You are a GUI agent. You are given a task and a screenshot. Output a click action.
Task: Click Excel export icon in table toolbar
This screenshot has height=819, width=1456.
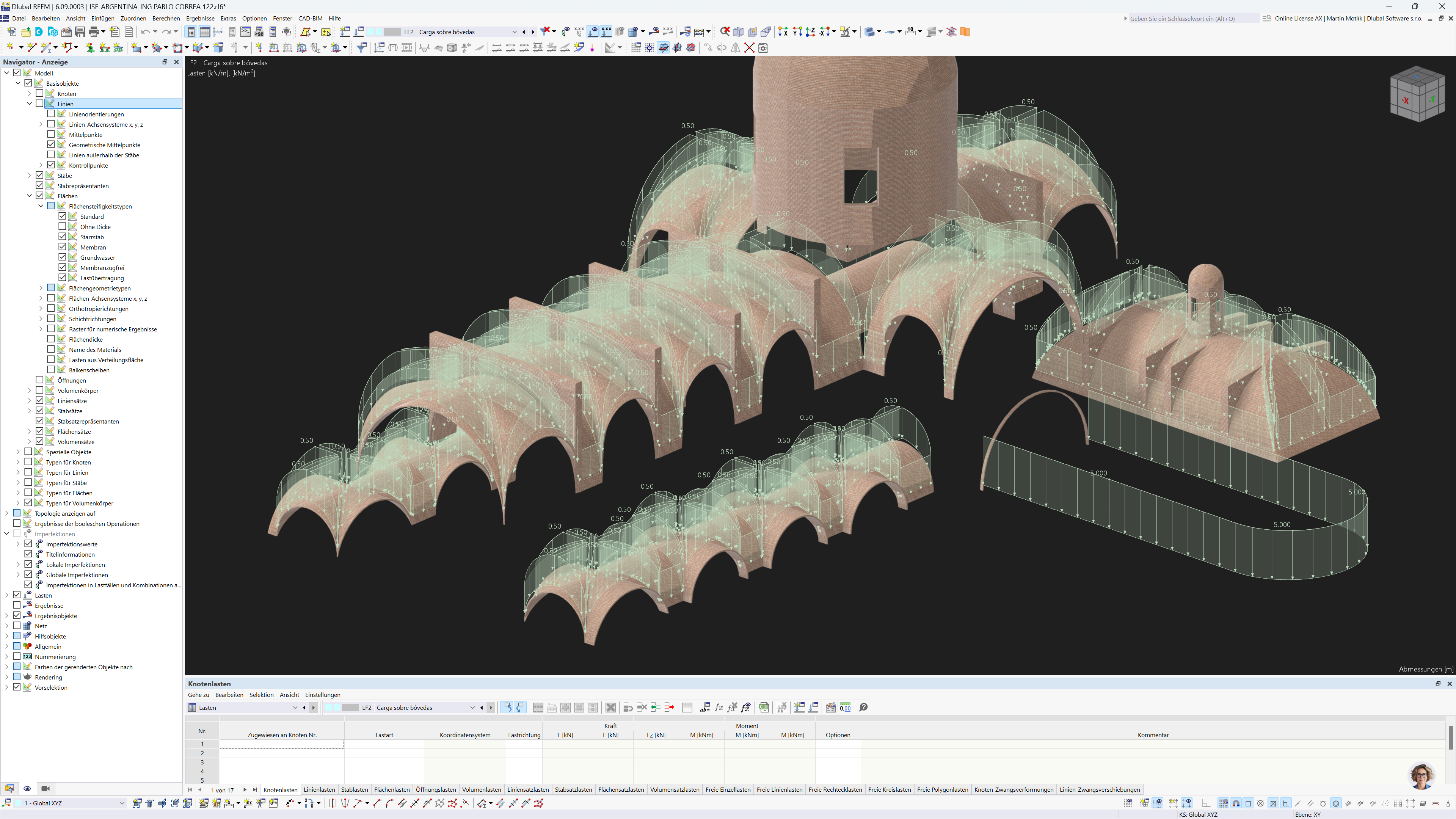[x=764, y=707]
